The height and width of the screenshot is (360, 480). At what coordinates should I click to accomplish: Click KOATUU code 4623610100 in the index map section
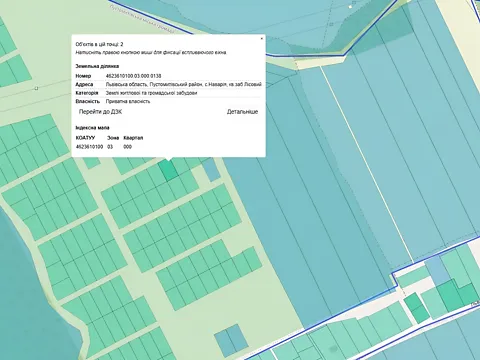pos(89,147)
